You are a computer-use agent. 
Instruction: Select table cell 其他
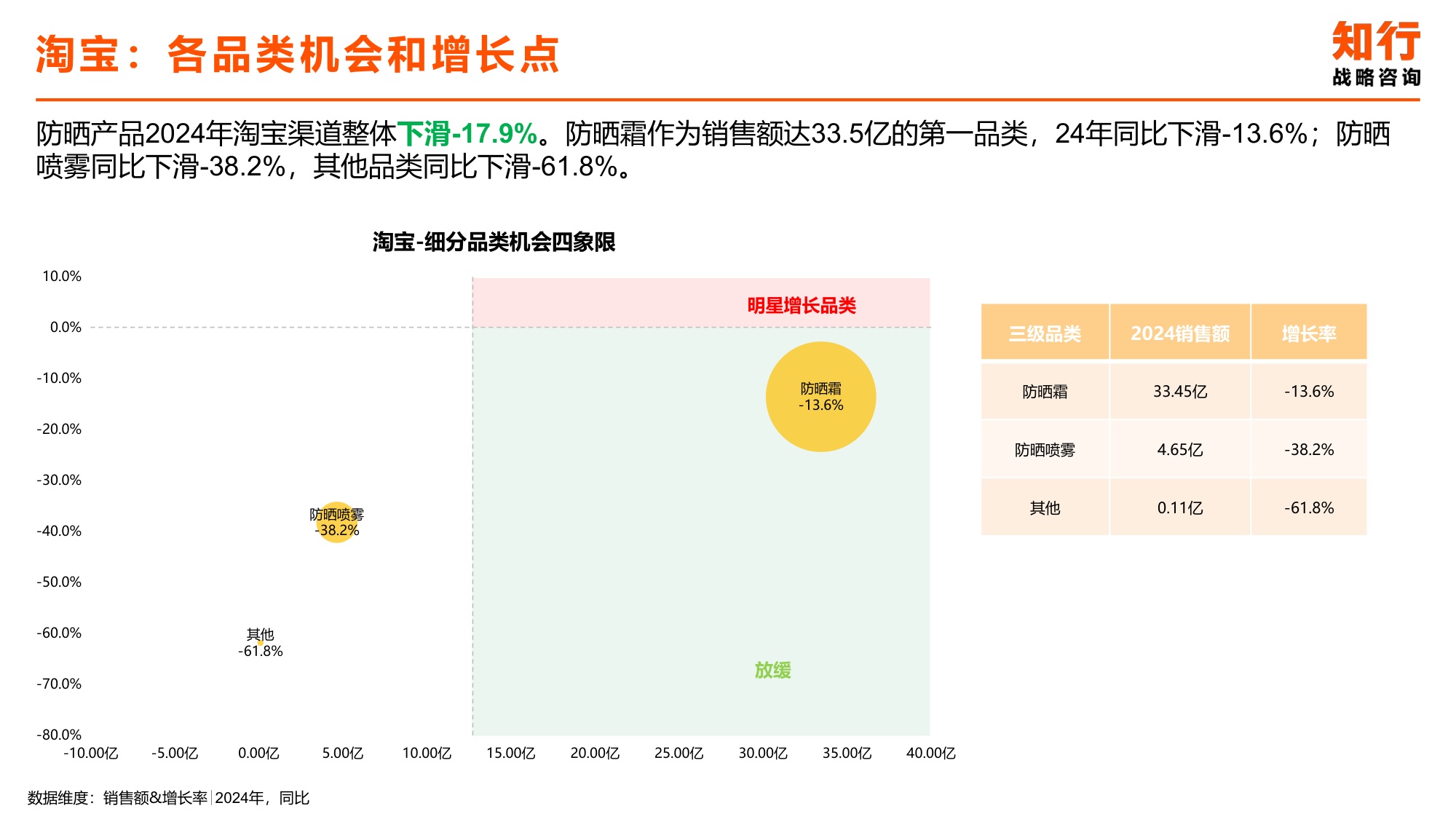1045,508
